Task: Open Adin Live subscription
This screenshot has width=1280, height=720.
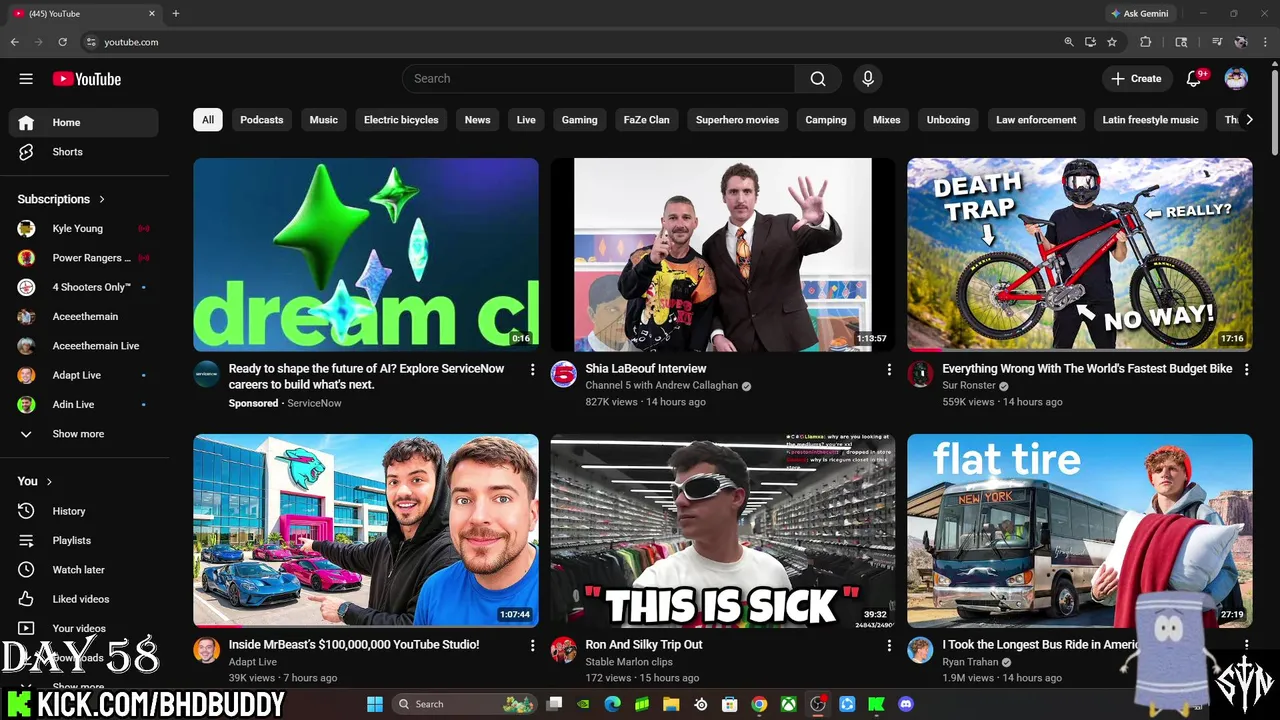Action: click(84, 404)
